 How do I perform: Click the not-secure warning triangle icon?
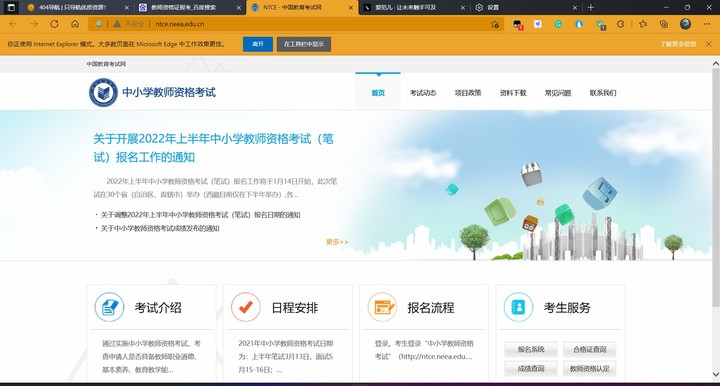(117, 24)
